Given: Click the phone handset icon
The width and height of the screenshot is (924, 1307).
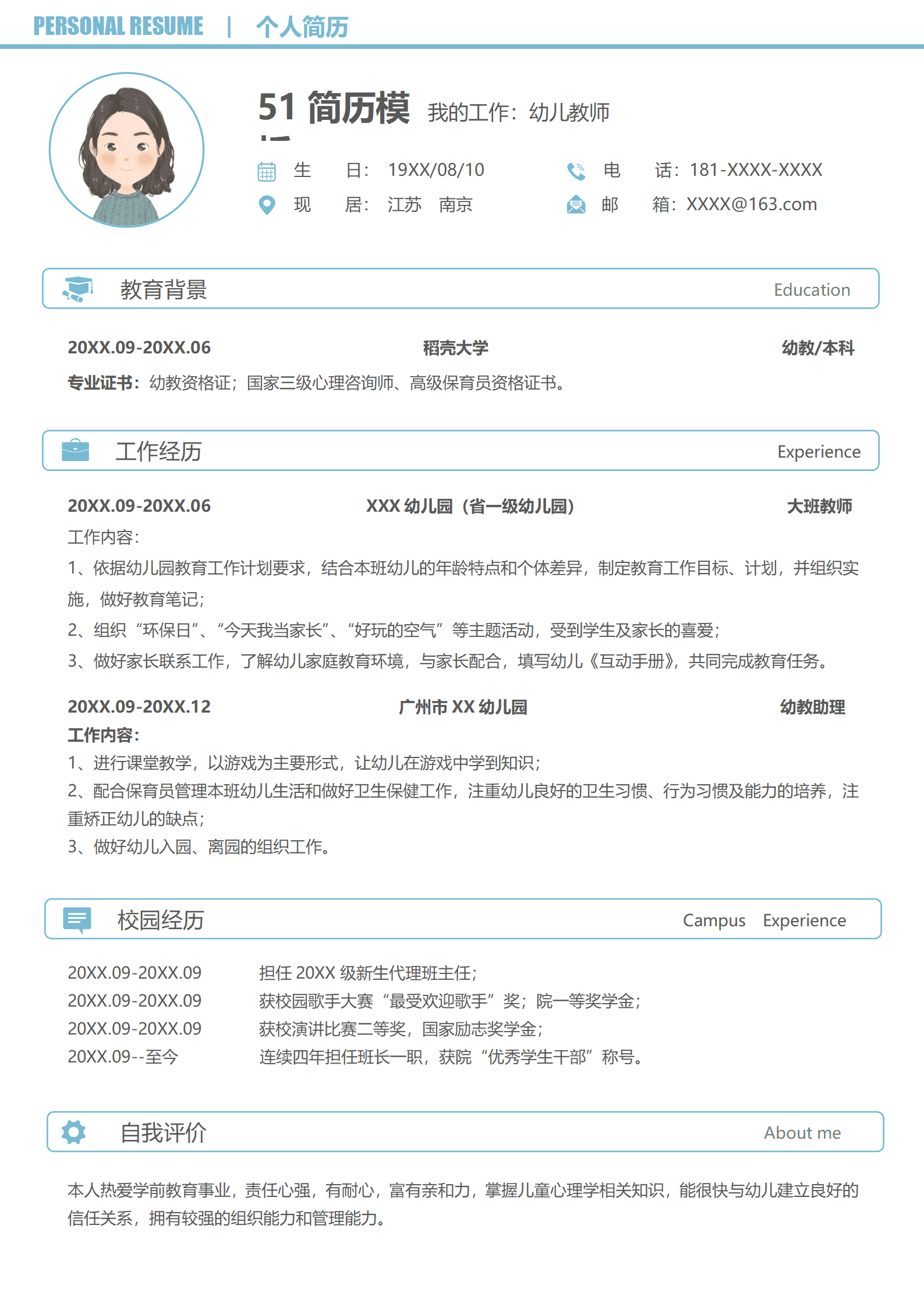Looking at the screenshot, I should click(576, 171).
